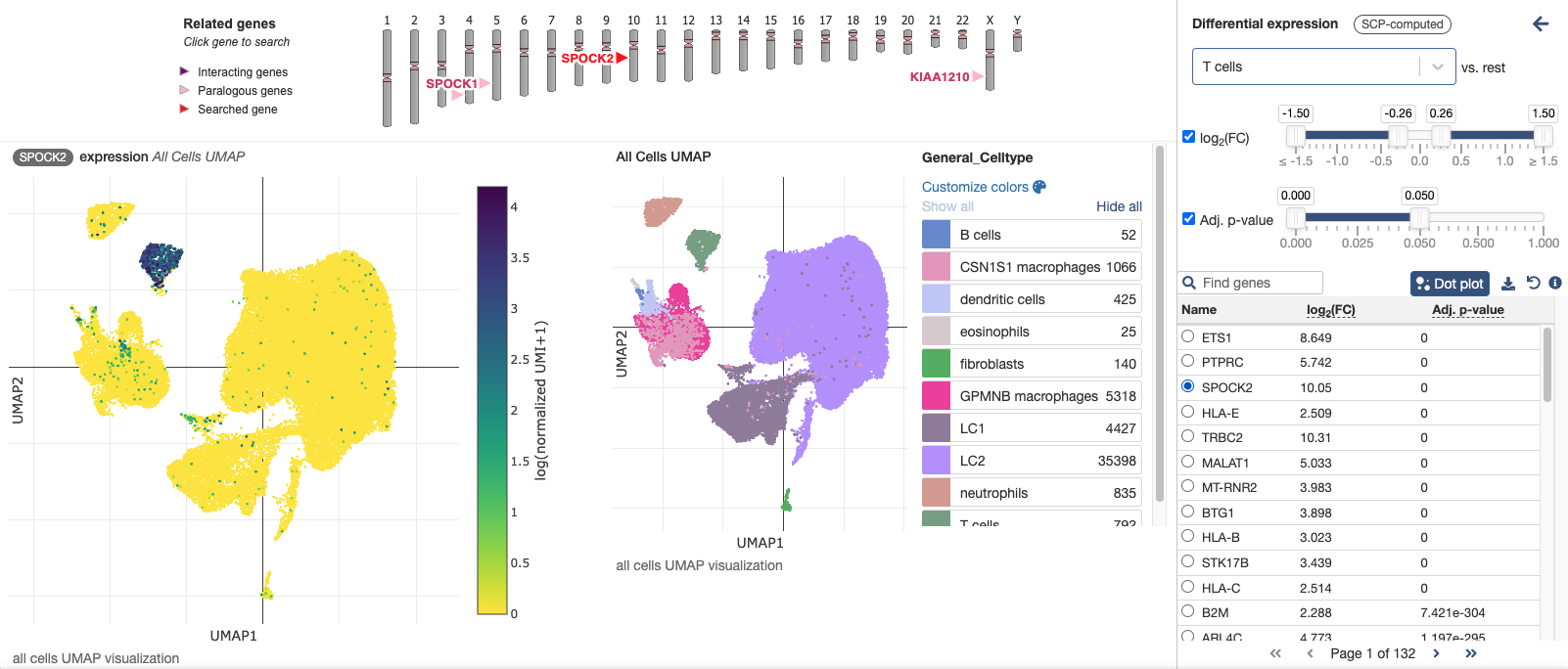Reset differential expression filters

click(x=1533, y=284)
